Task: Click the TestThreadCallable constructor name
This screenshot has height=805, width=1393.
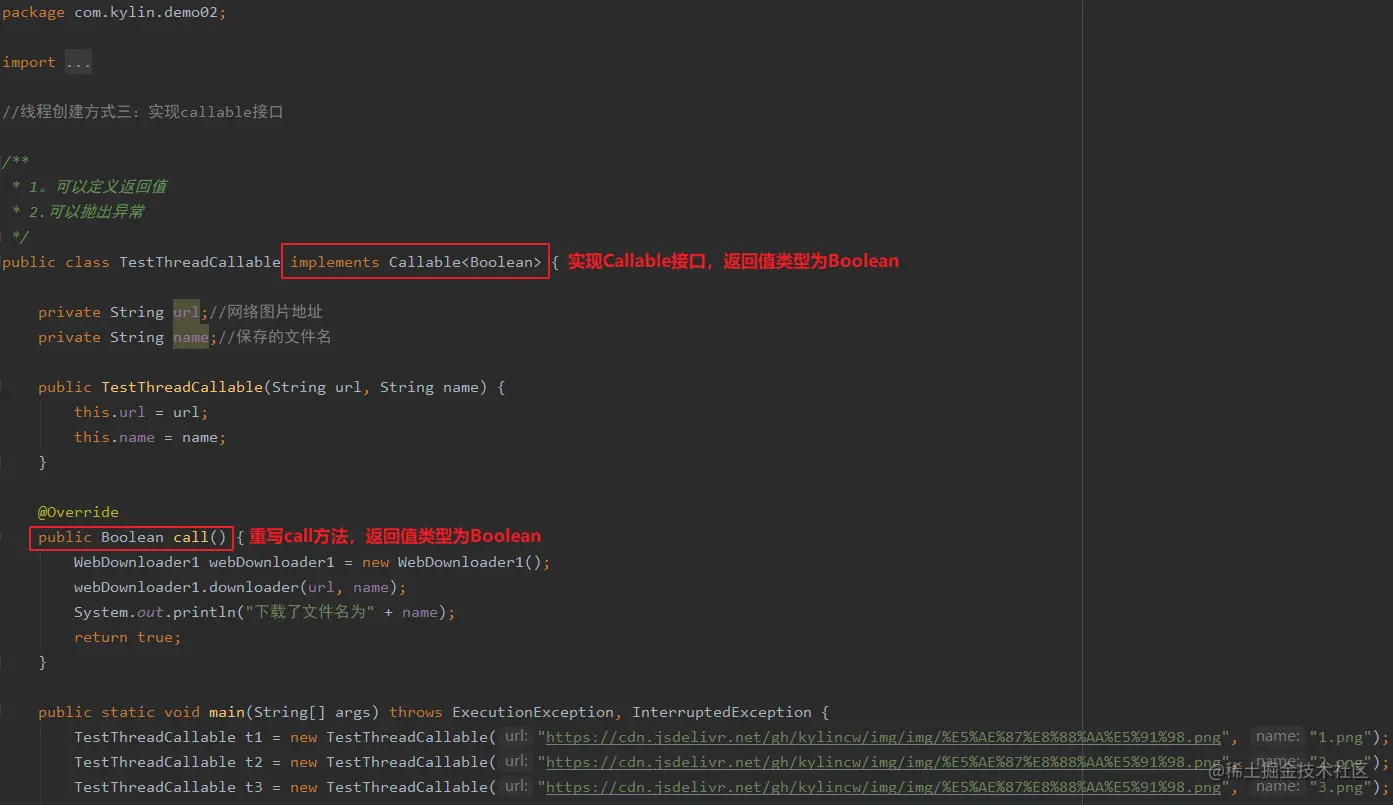Action: coord(182,387)
